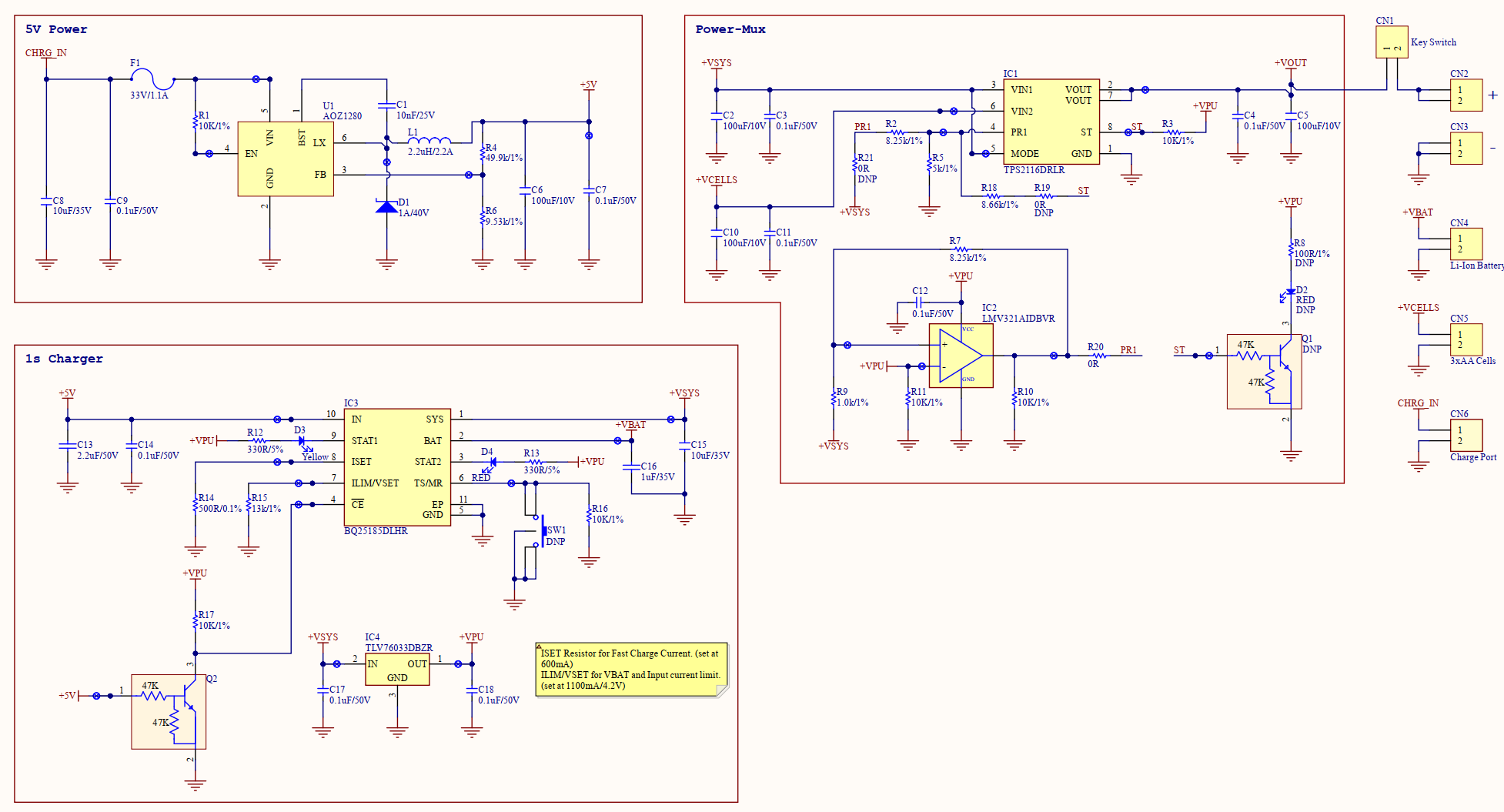Click the '5V Power' section title
This screenshot has width=1504, height=812.
coord(56,29)
